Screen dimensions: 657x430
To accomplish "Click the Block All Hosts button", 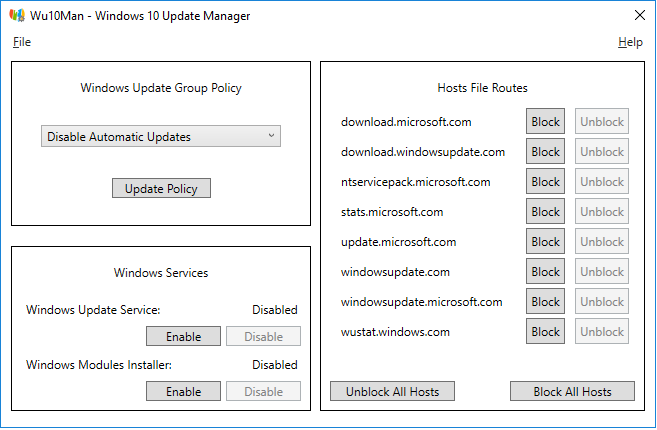I will click(x=572, y=391).
